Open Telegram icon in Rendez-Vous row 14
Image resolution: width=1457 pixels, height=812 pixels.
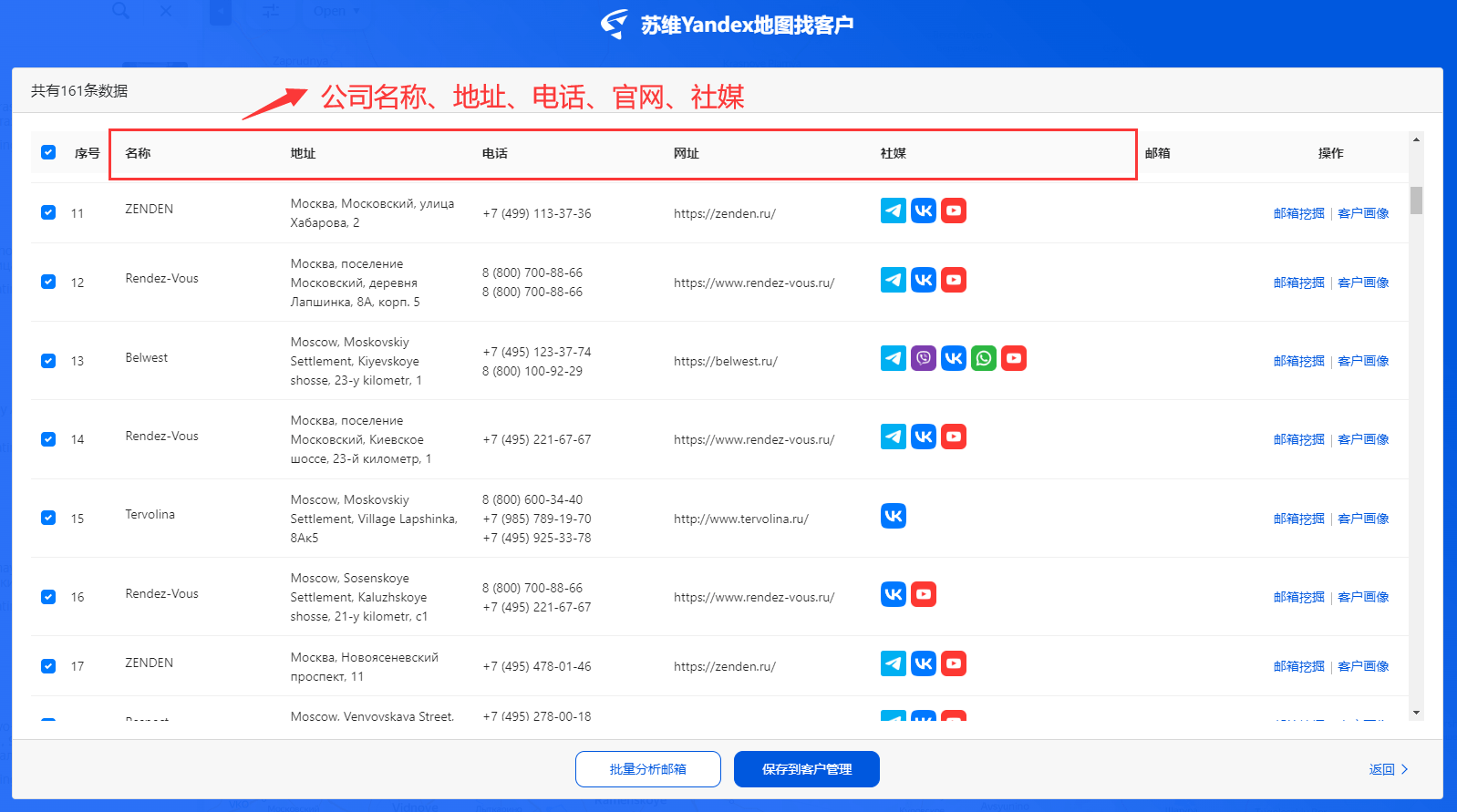894,437
